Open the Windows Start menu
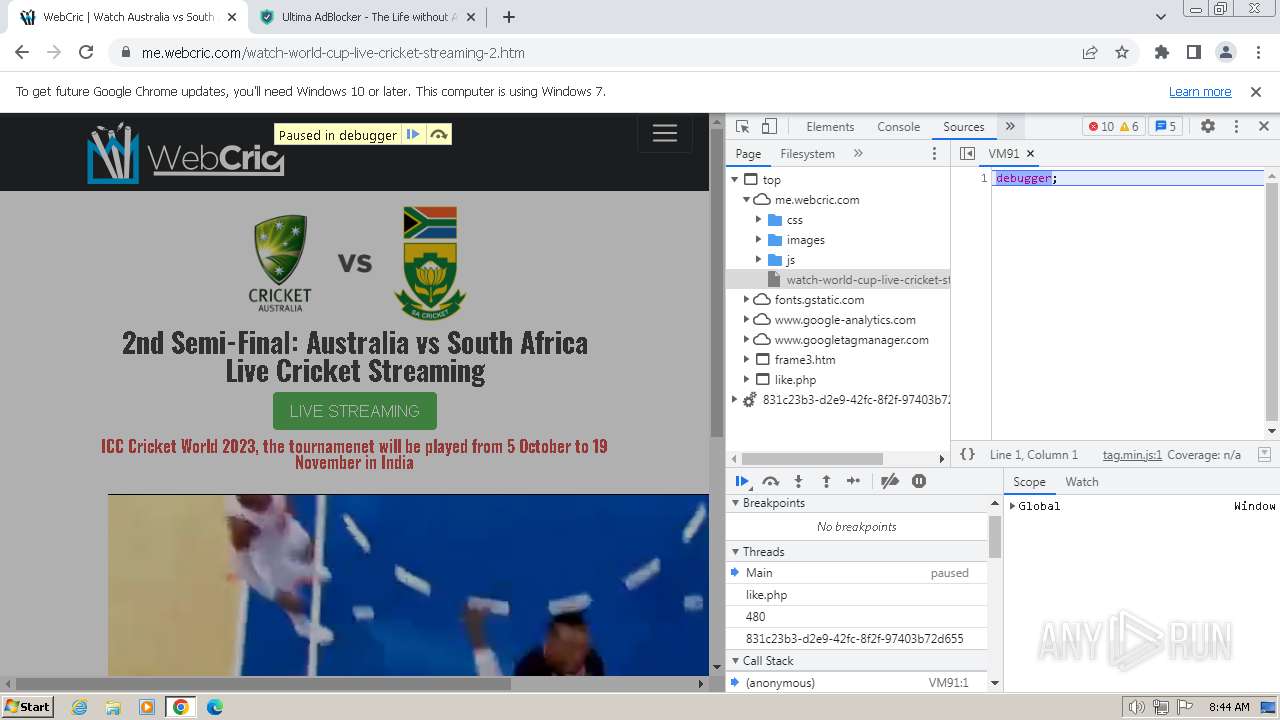The image size is (1280, 720). pos(28,707)
